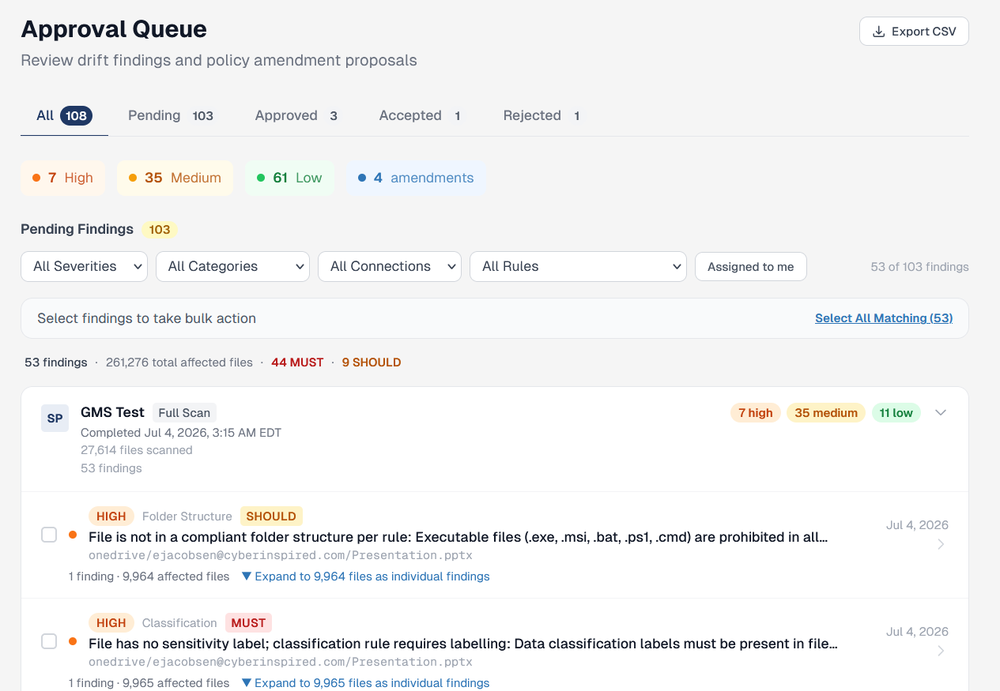
Task: Expand to 9,965 files as individual findings
Action: click(x=365, y=683)
